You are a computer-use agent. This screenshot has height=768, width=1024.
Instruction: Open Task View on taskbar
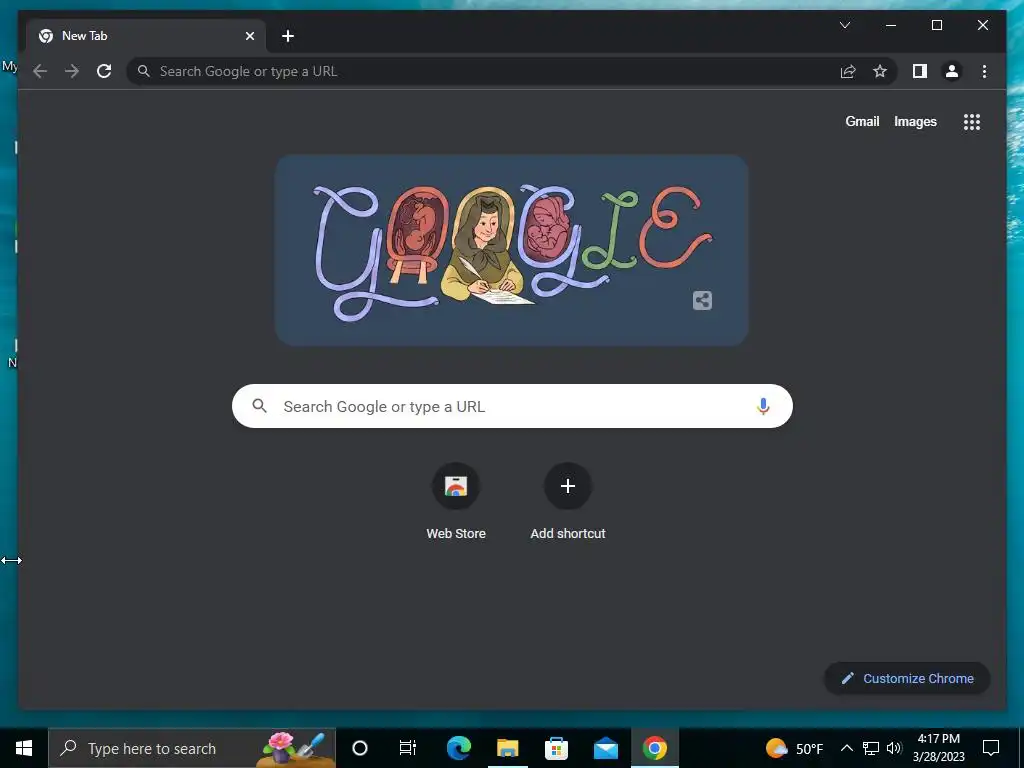408,748
